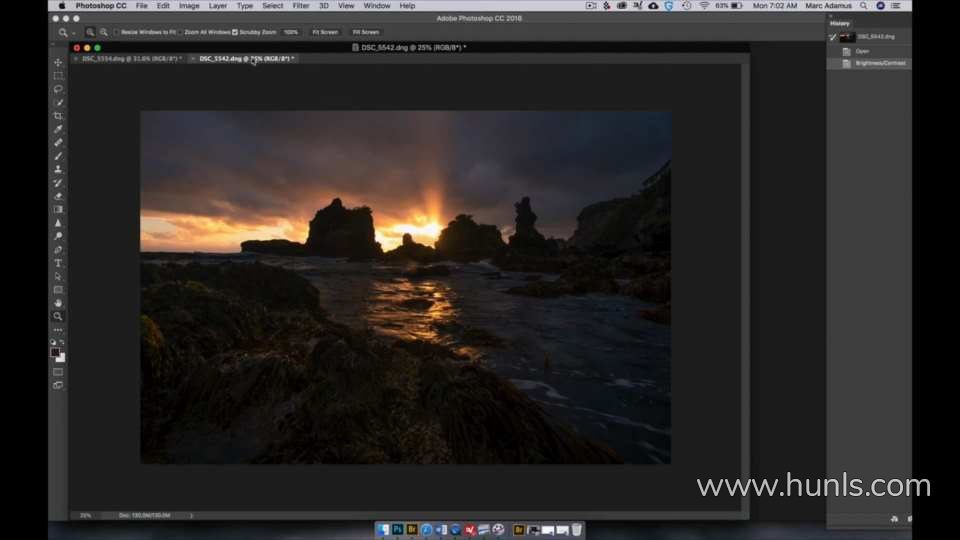Click the 100% zoom button
960x540 pixels.
tap(291, 32)
